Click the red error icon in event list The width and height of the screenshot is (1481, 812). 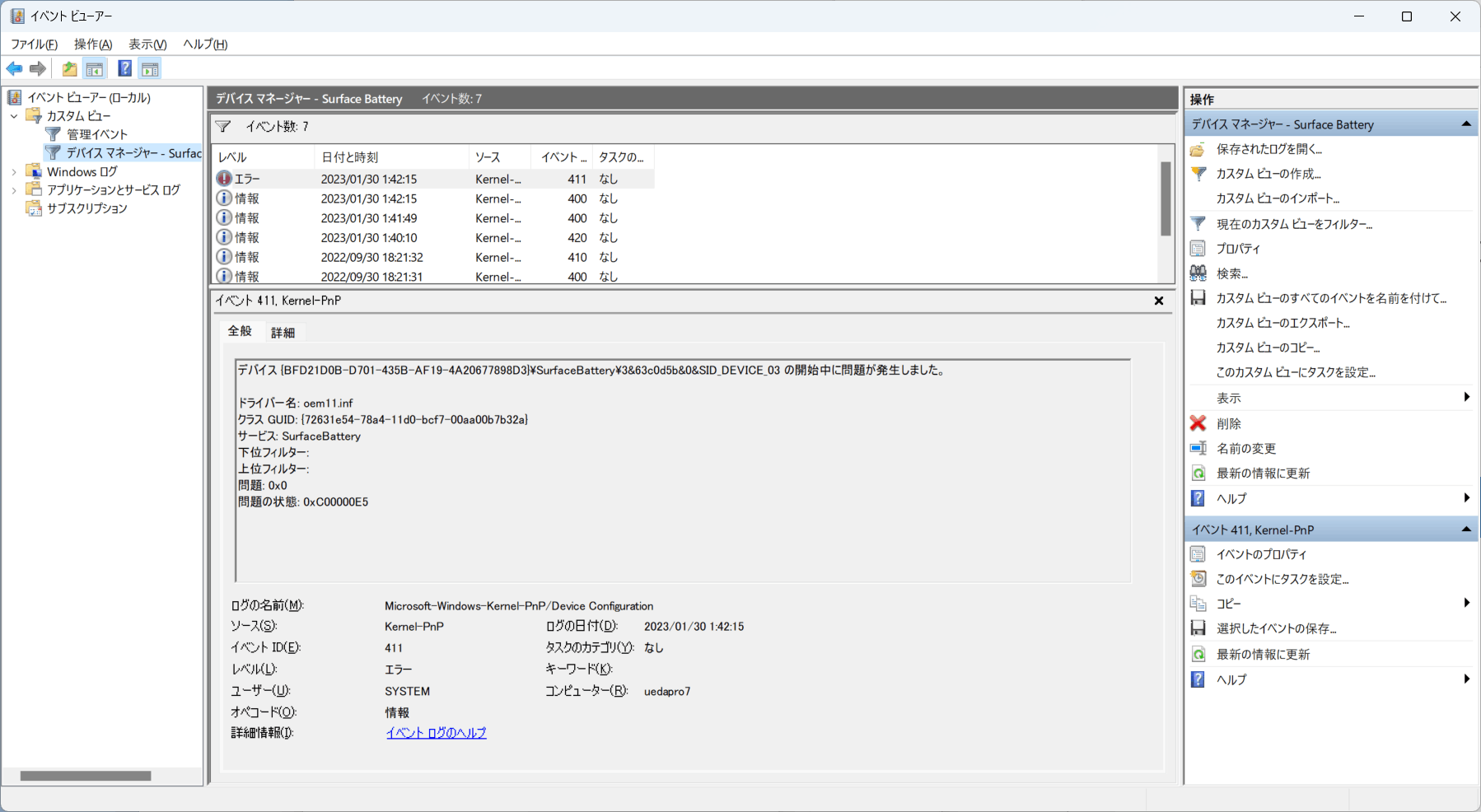point(224,179)
